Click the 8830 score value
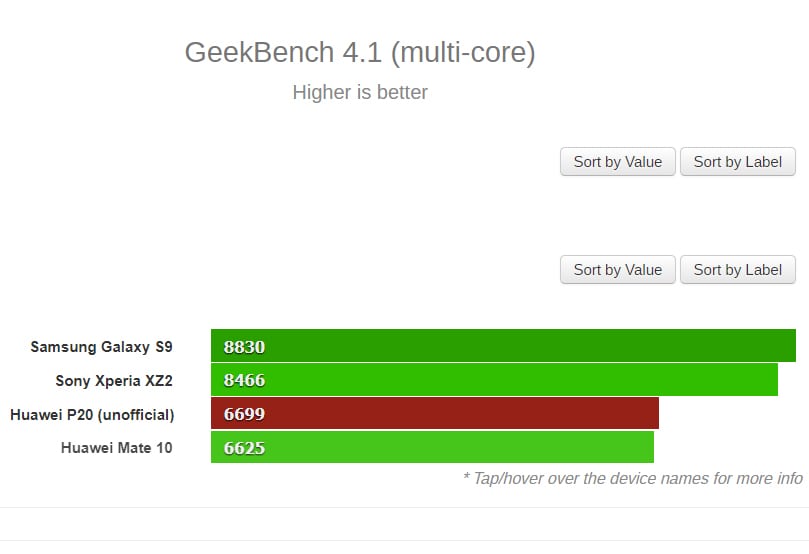This screenshot has height=554, width=809. pos(244,347)
